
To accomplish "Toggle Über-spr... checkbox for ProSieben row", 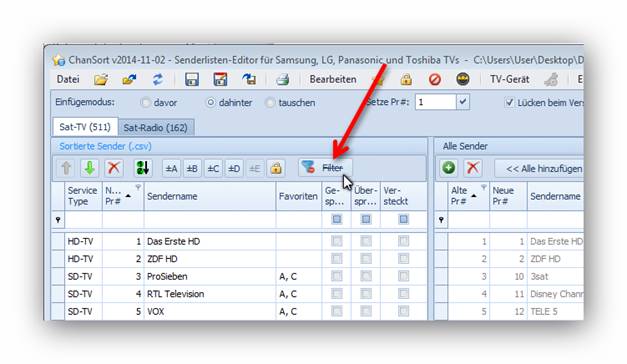I will pos(366,276).
